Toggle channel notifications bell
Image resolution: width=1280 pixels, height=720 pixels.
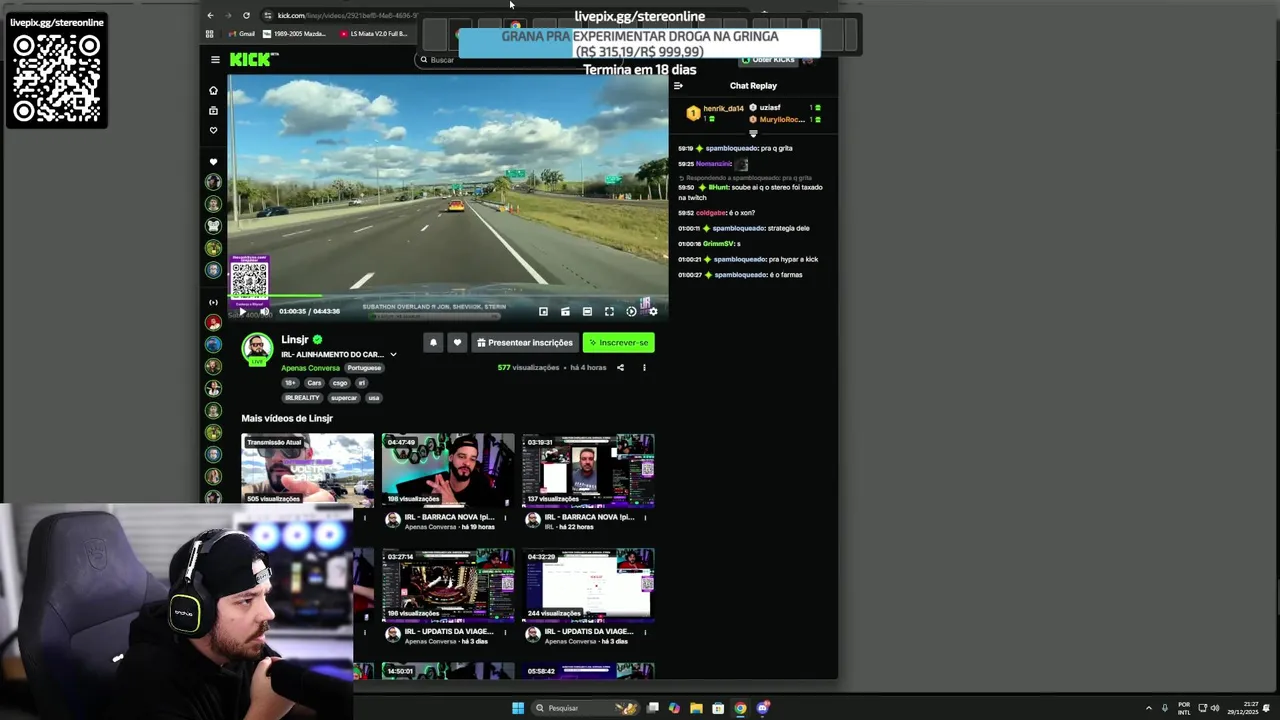[433, 343]
